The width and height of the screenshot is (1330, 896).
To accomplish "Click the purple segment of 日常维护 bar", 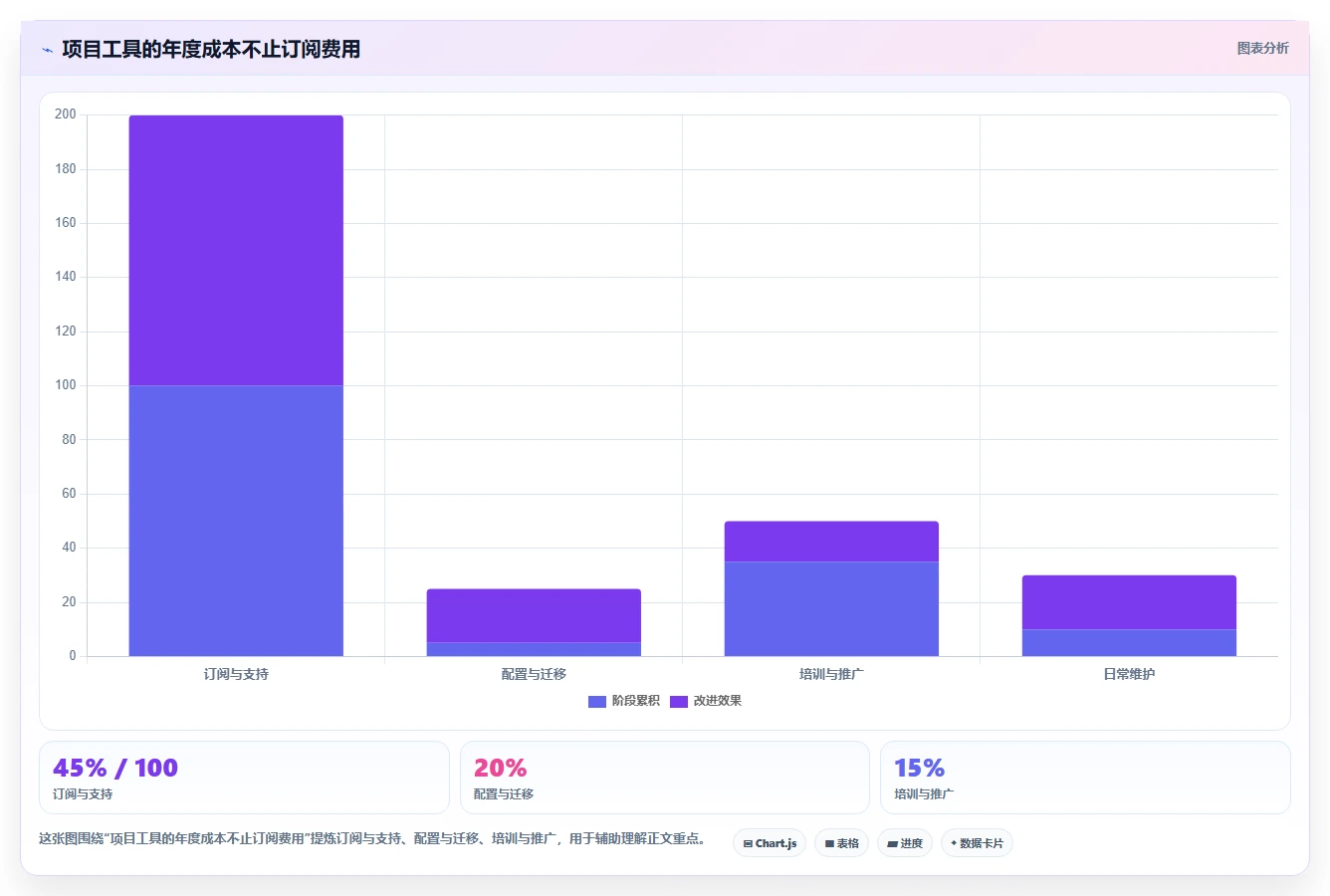I will coord(1129,602).
